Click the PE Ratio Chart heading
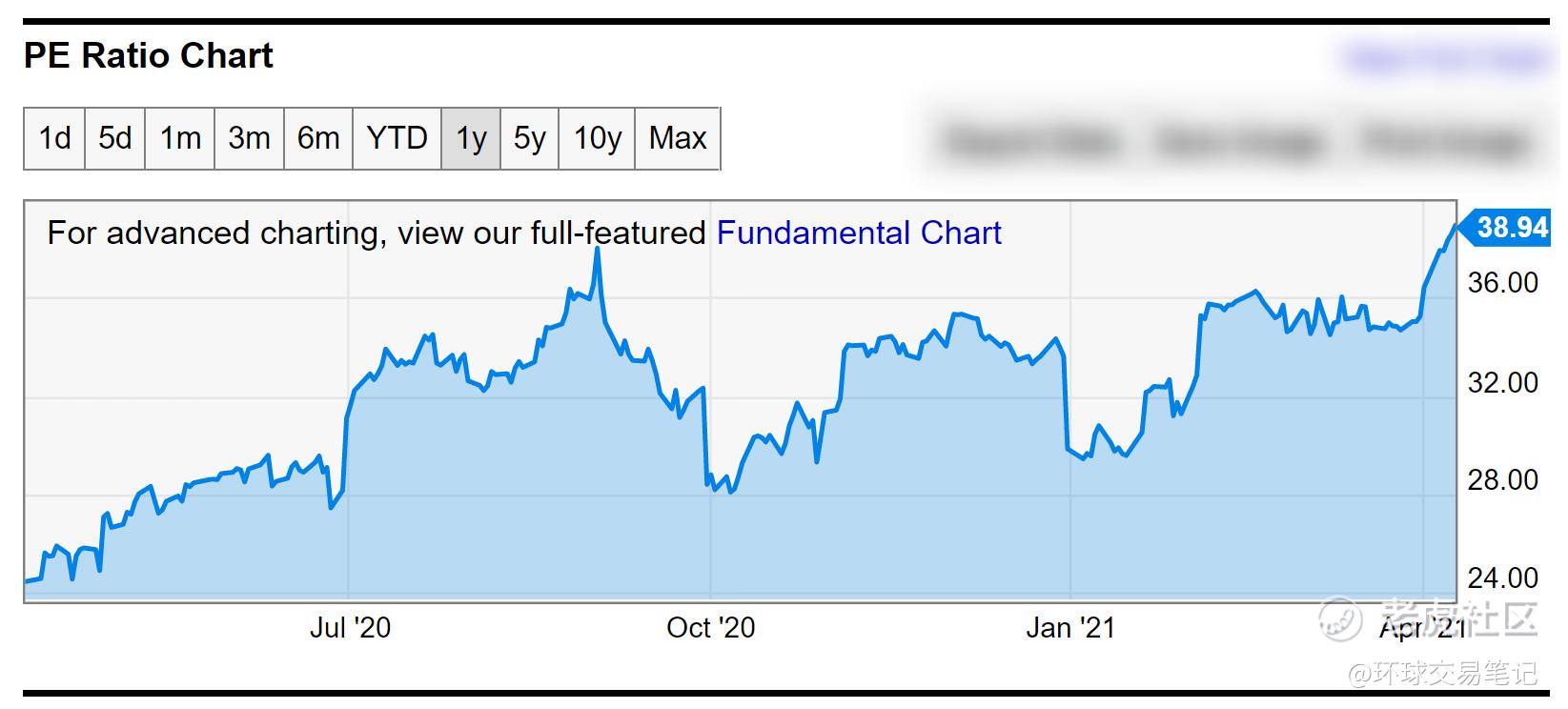 coord(148,56)
